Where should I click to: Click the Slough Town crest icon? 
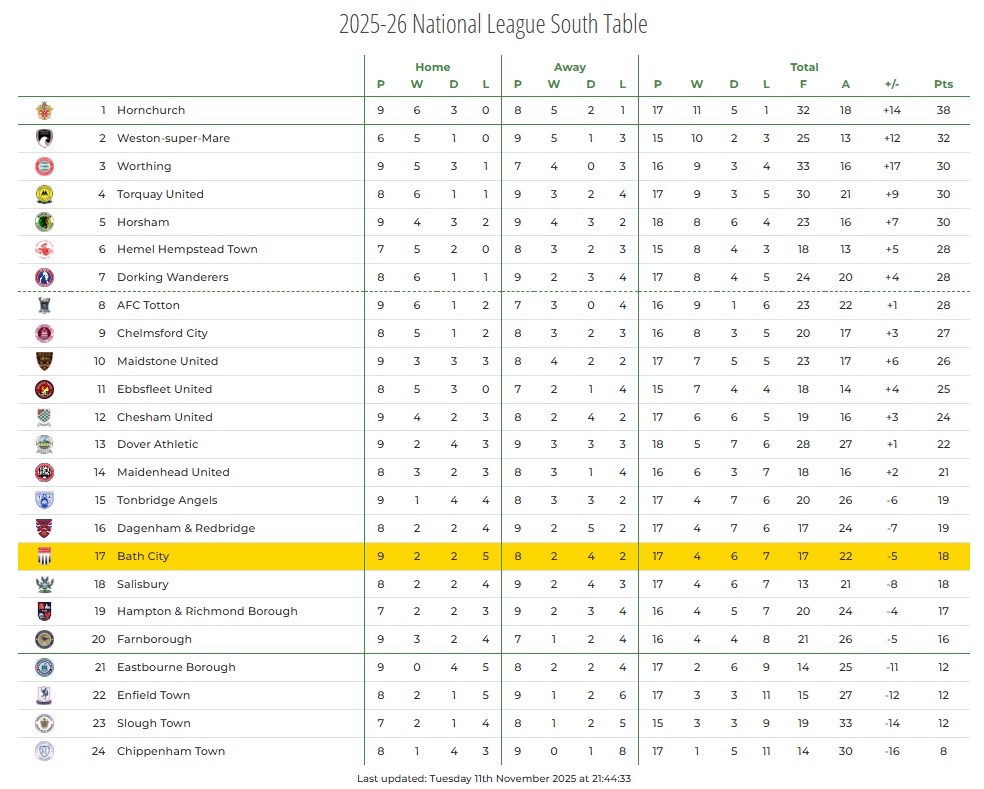44,723
